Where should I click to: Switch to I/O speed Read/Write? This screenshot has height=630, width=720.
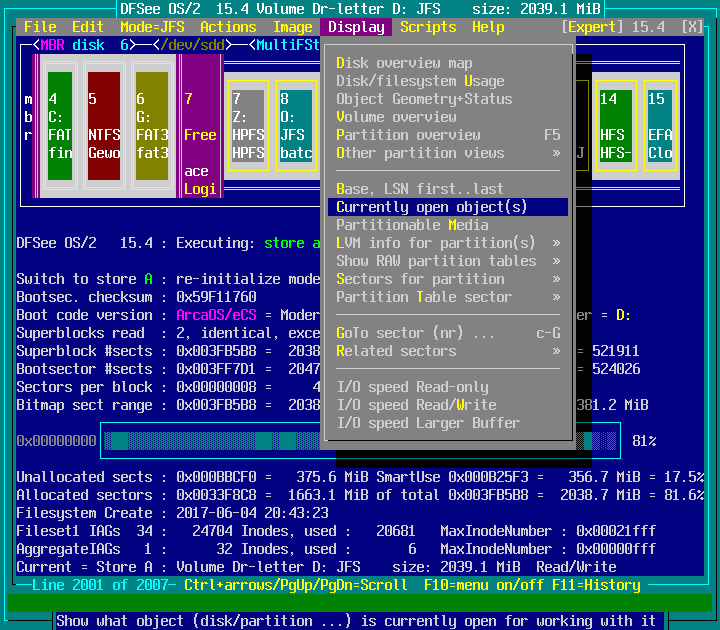tap(416, 405)
